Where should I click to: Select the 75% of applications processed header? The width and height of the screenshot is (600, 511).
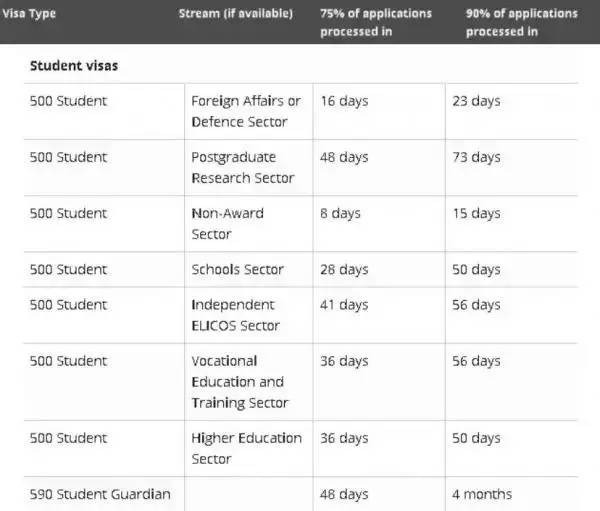point(376,22)
